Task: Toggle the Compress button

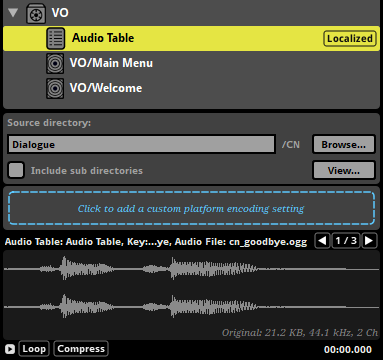Action: pos(81,349)
